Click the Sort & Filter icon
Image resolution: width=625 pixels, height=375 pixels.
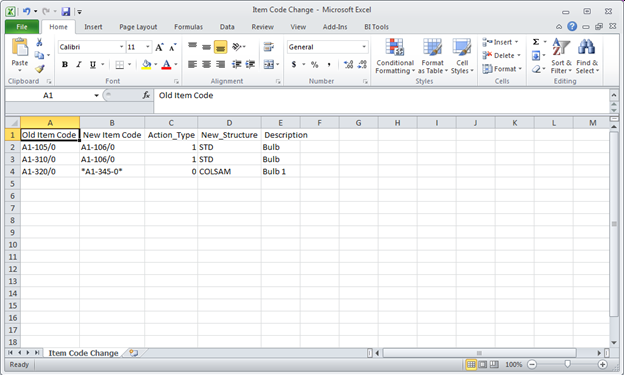[x=561, y=47]
